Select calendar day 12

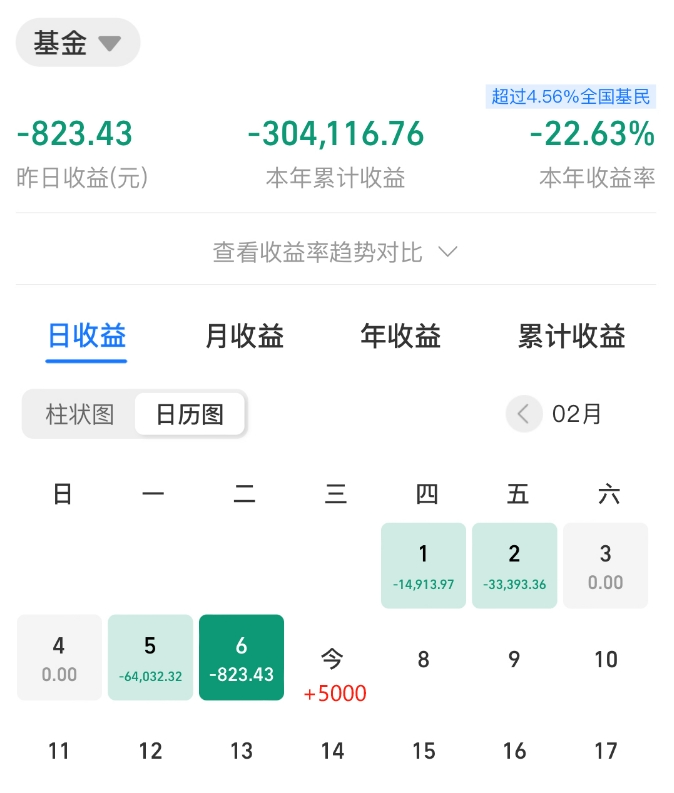[150, 751]
